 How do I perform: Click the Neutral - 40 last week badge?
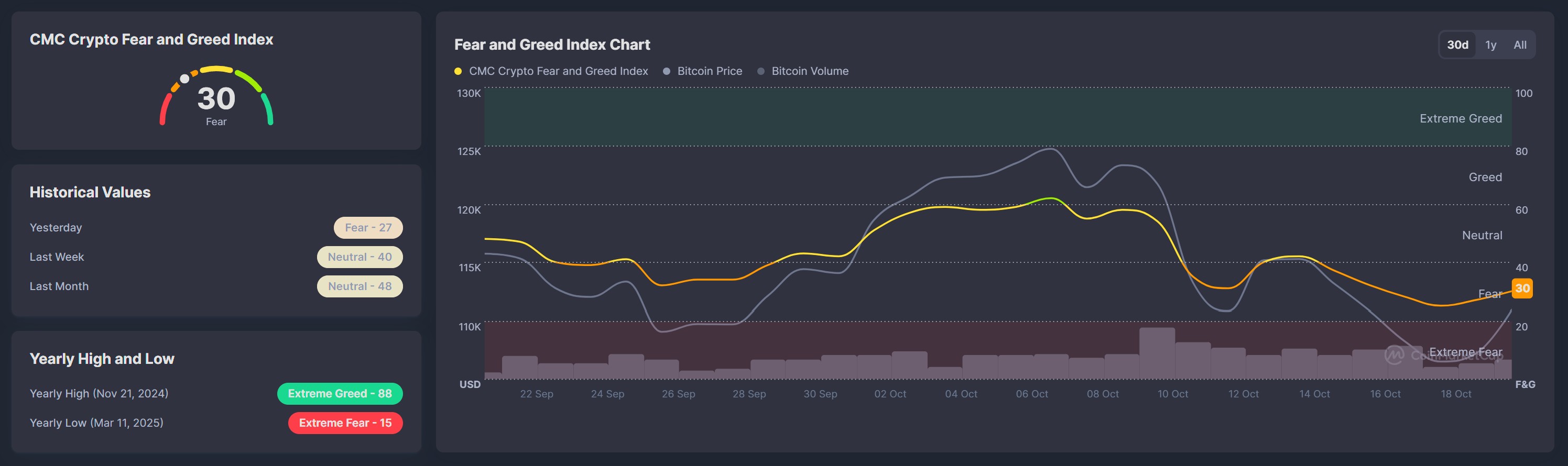pyautogui.click(x=359, y=257)
